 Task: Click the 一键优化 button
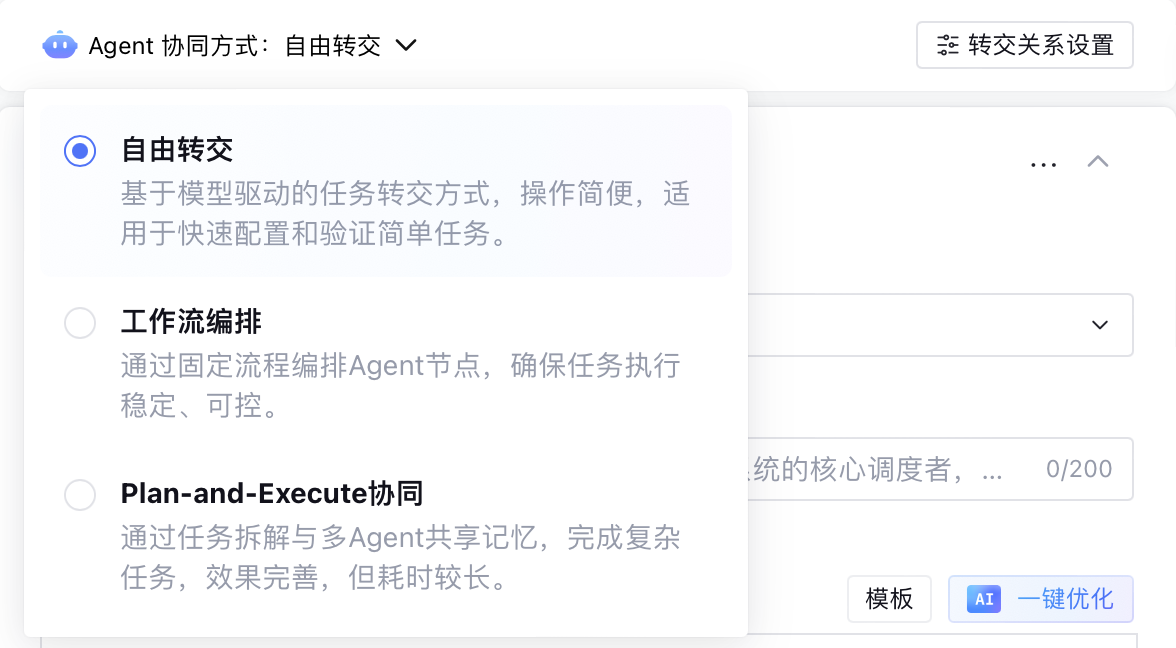[1041, 598]
